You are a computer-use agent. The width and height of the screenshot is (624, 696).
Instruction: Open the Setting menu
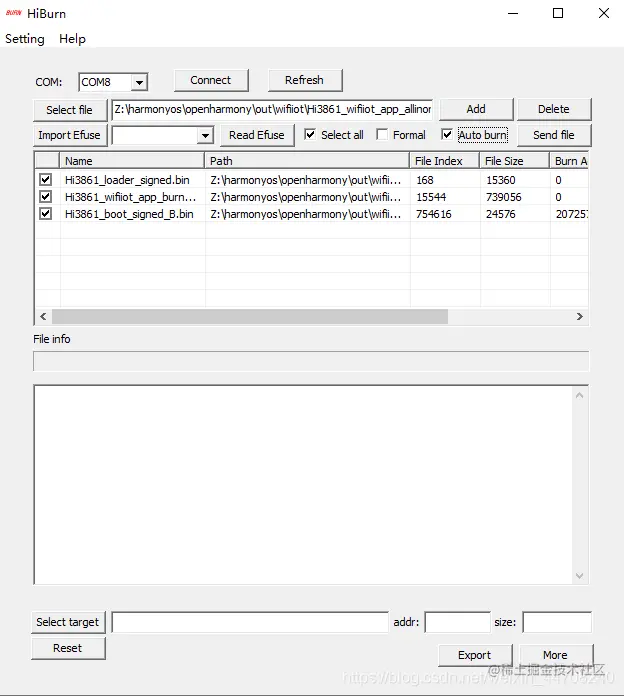click(x=25, y=39)
